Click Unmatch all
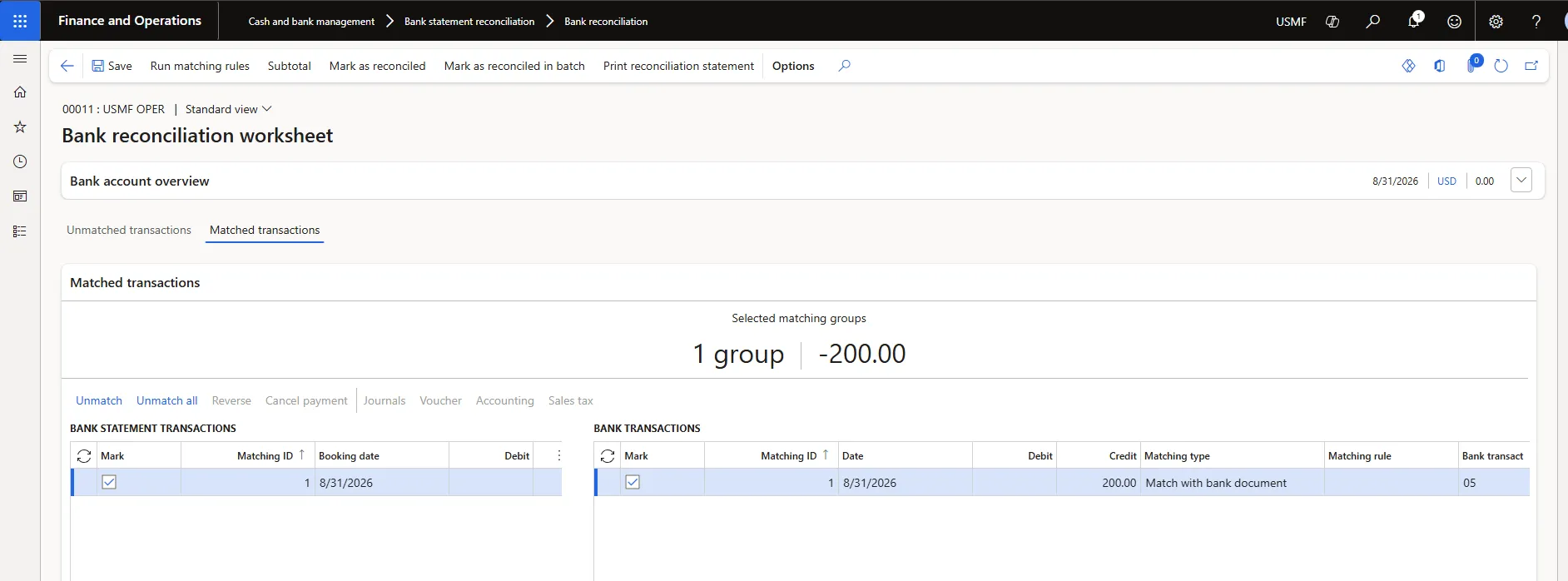Image resolution: width=1568 pixels, height=581 pixels. pos(167,400)
